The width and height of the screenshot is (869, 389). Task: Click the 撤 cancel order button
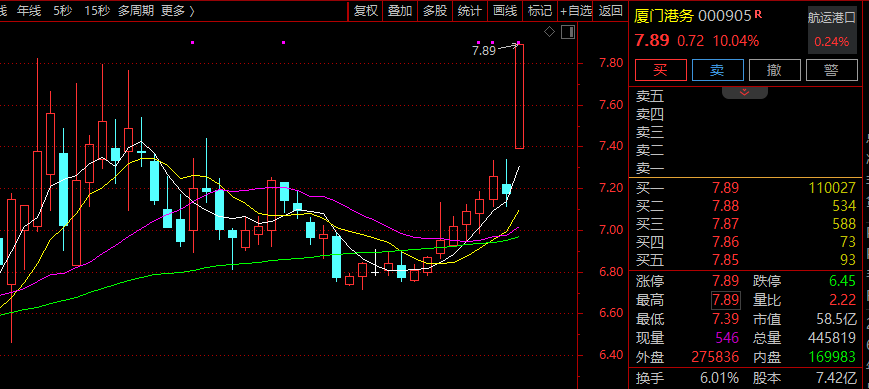tap(774, 70)
